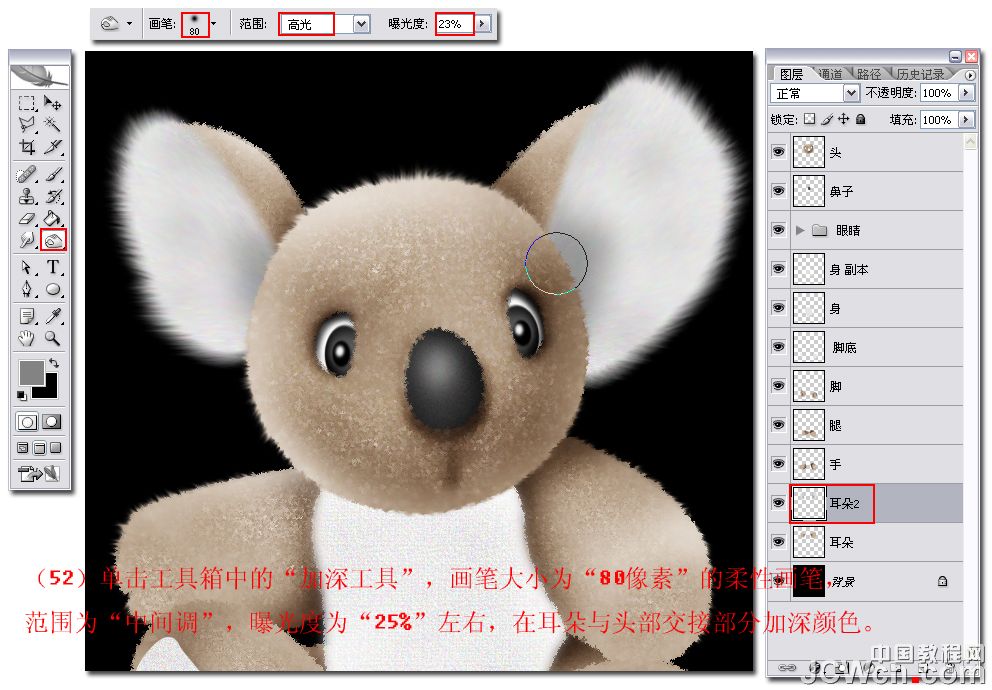Select the 手 layer
The image size is (992, 690).
click(865, 464)
